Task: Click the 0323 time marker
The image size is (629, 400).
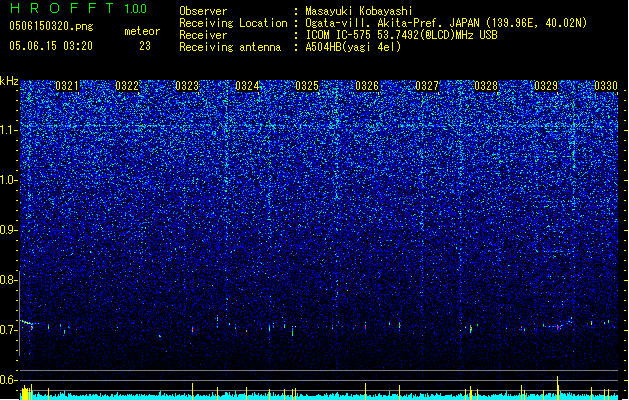Action: [x=187, y=86]
